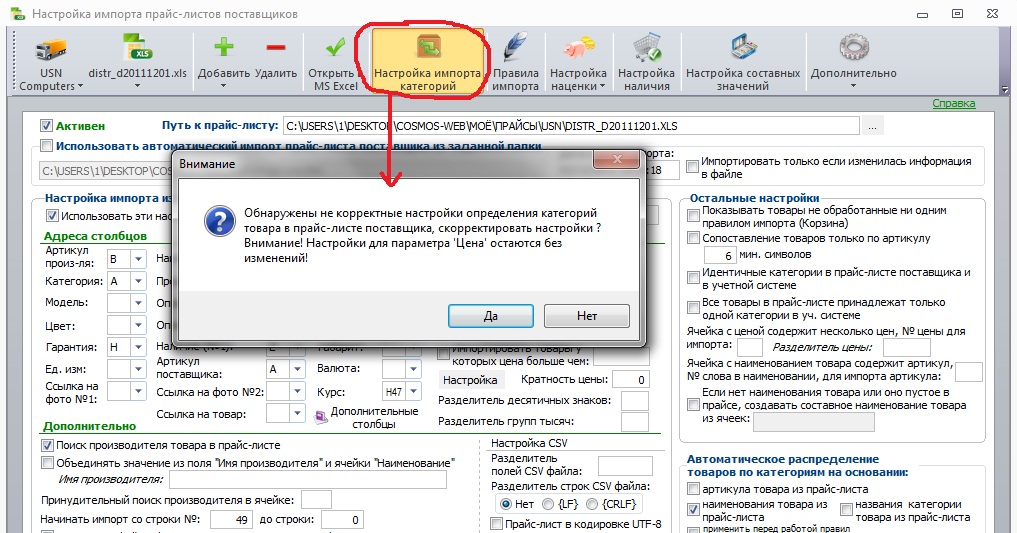
Task: Open the Справка link
Action: coord(953,103)
